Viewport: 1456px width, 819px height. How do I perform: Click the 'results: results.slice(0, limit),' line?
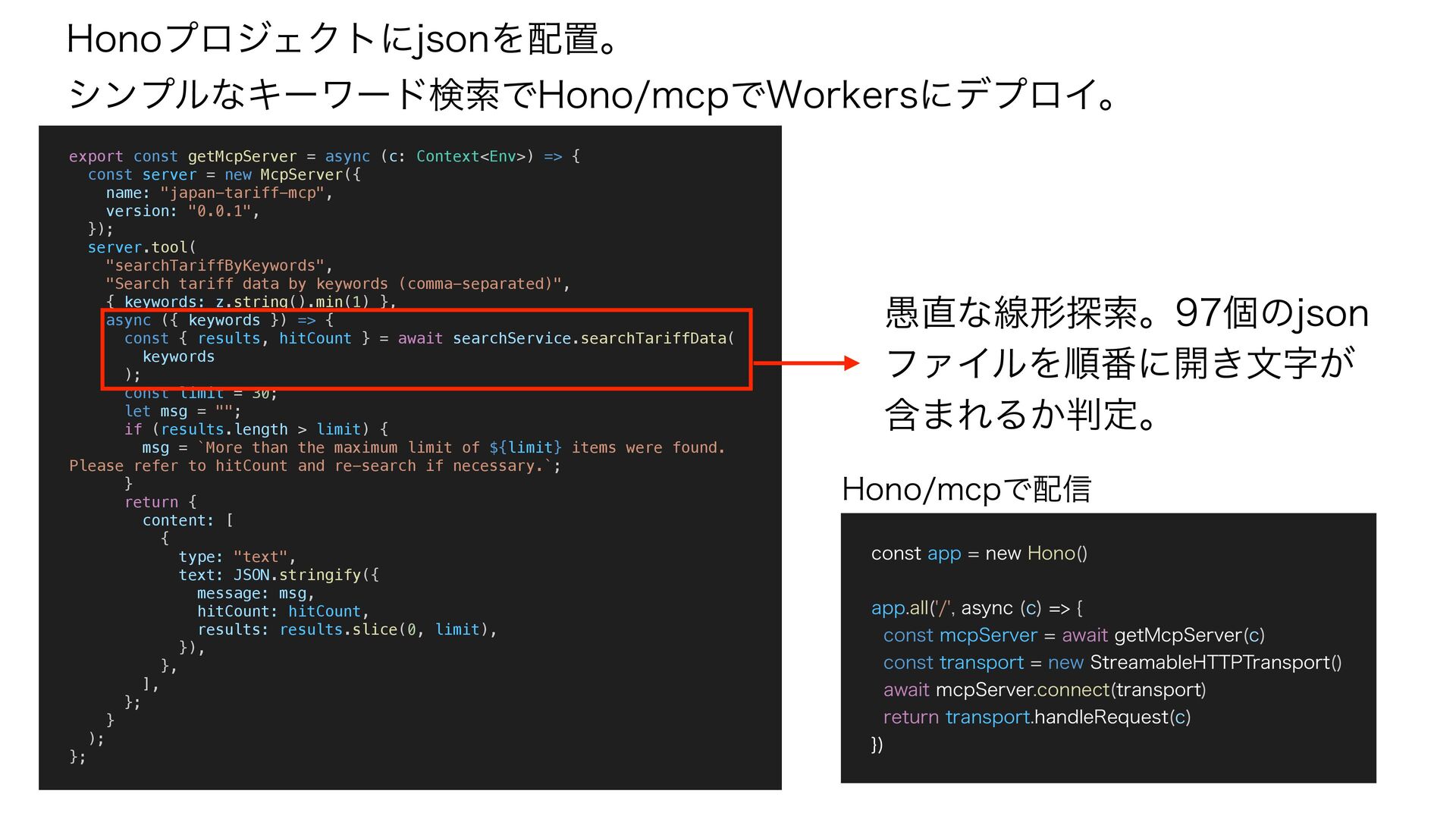pos(347,629)
